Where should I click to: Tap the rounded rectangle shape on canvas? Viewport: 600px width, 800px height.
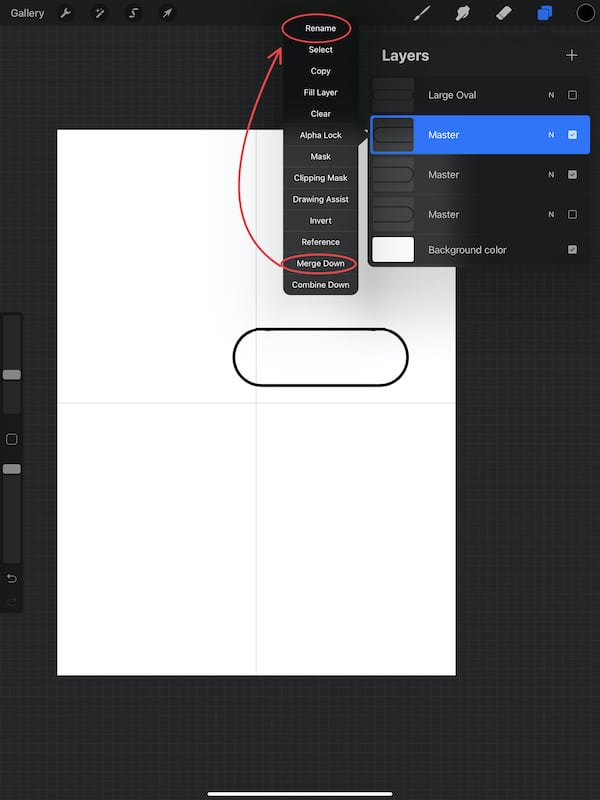[320, 357]
